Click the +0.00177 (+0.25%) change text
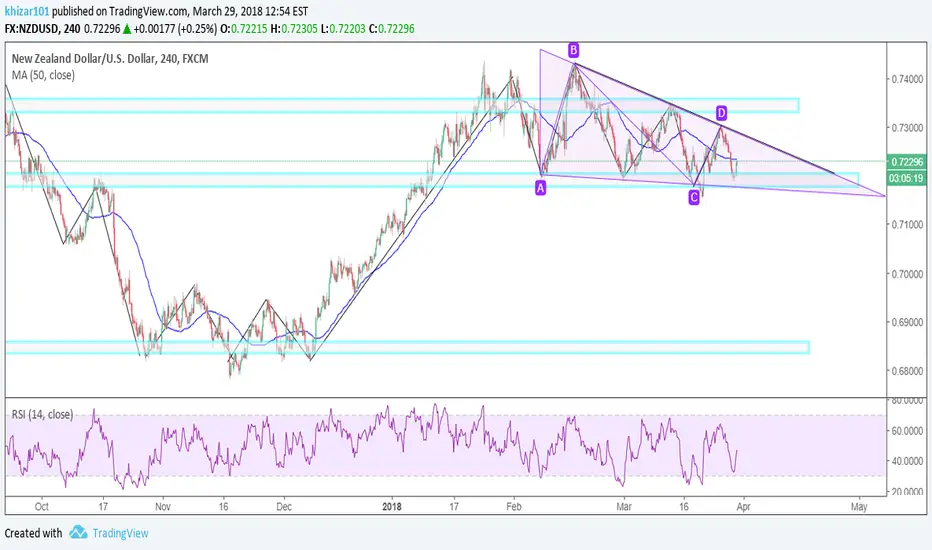The image size is (932, 550). [175, 29]
